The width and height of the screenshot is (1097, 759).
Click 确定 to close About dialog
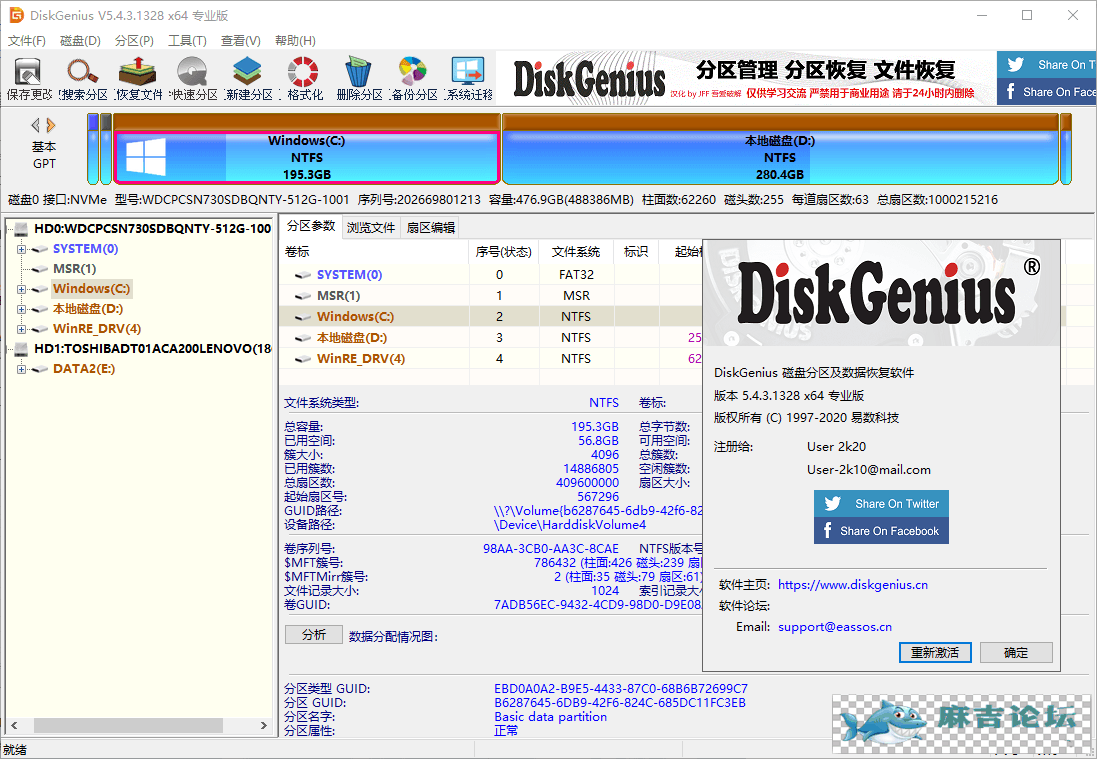click(1016, 653)
